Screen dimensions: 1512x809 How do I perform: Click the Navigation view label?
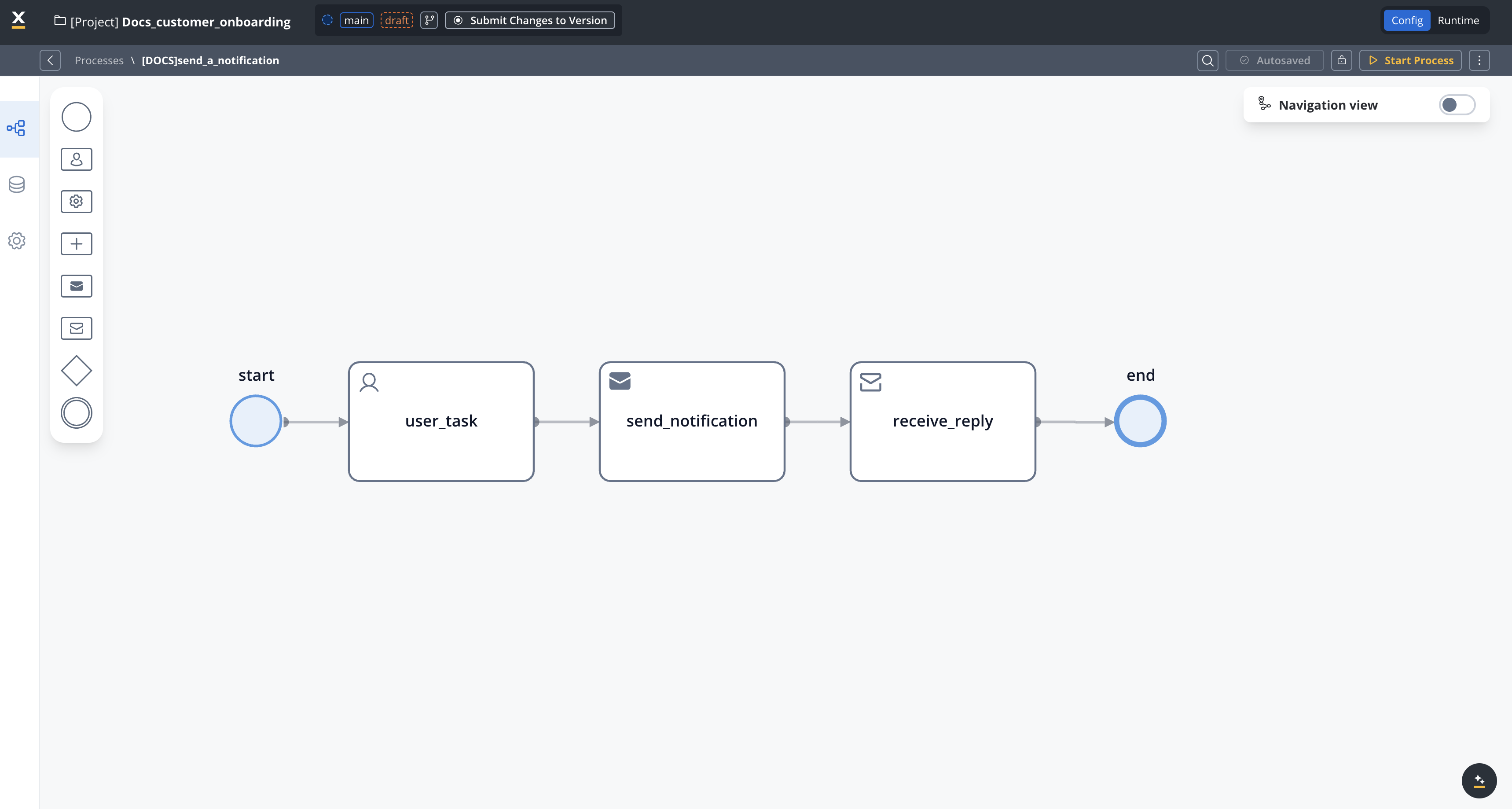1328,105
